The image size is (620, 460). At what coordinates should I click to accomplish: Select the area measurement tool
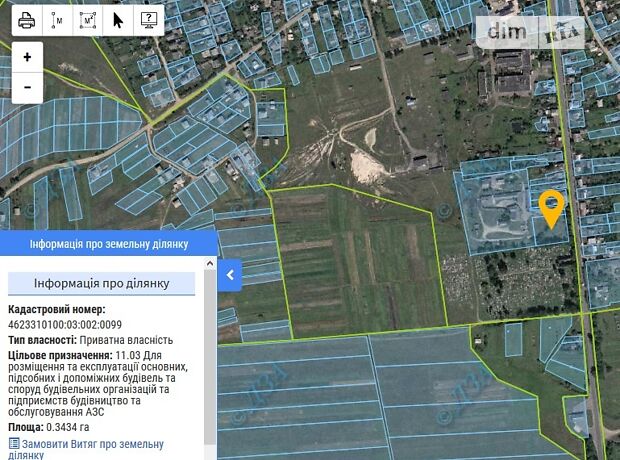[x=87, y=20]
